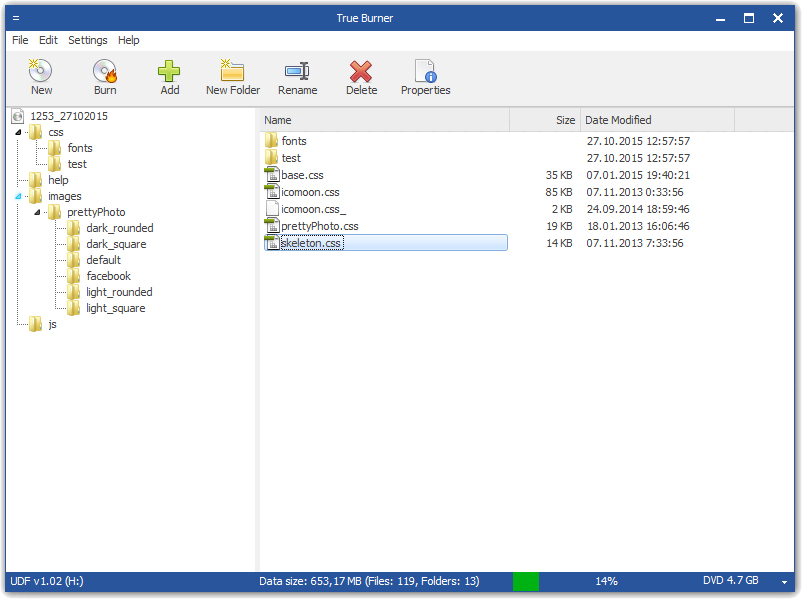Image resolution: width=802 pixels, height=599 pixels.
Task: Click the date '24.09.2014 18:59:46'
Action: (638, 209)
